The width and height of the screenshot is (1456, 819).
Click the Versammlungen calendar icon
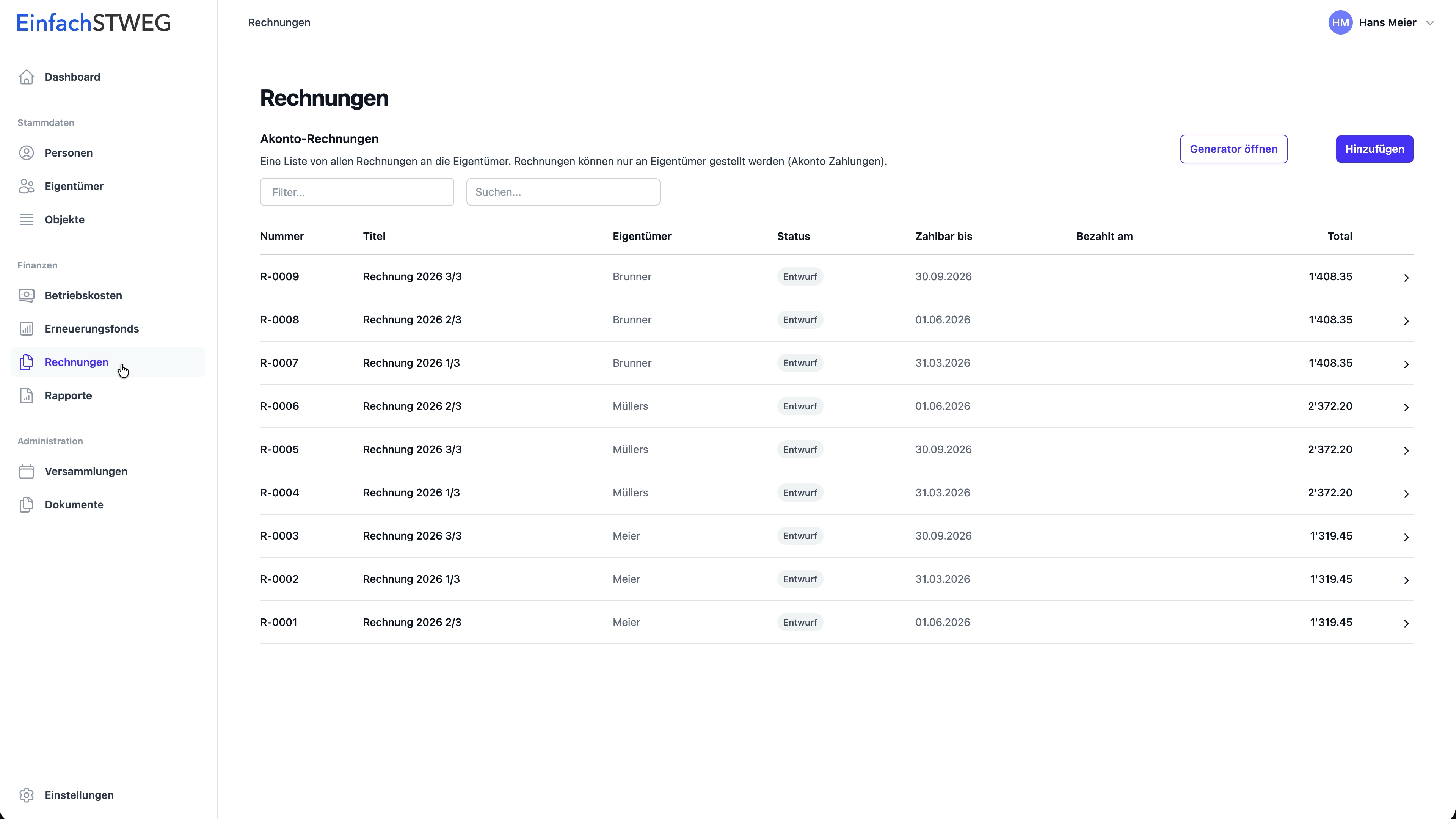27,471
